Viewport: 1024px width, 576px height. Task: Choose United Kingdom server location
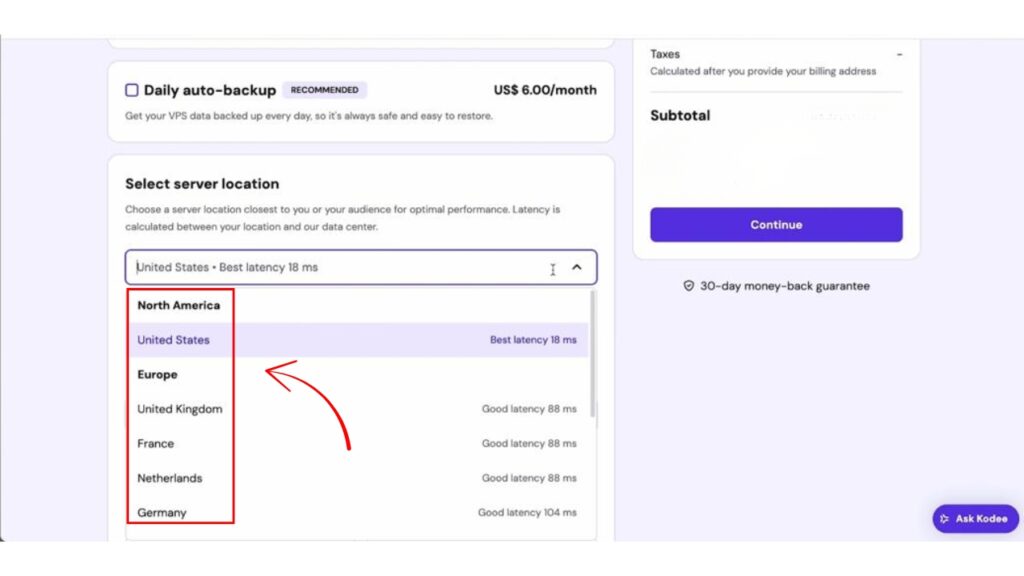click(180, 409)
